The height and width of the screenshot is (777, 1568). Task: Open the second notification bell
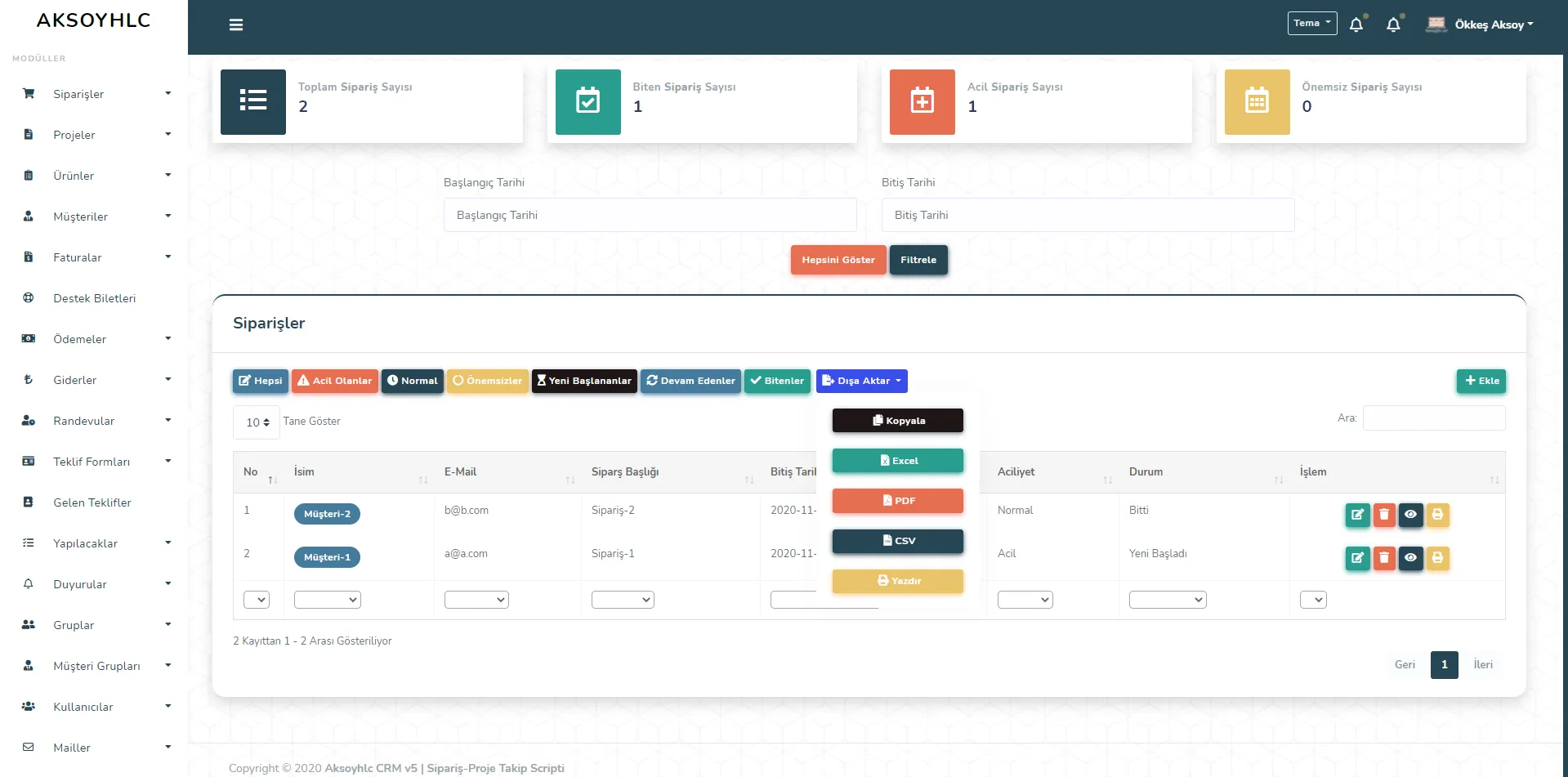click(x=1394, y=25)
